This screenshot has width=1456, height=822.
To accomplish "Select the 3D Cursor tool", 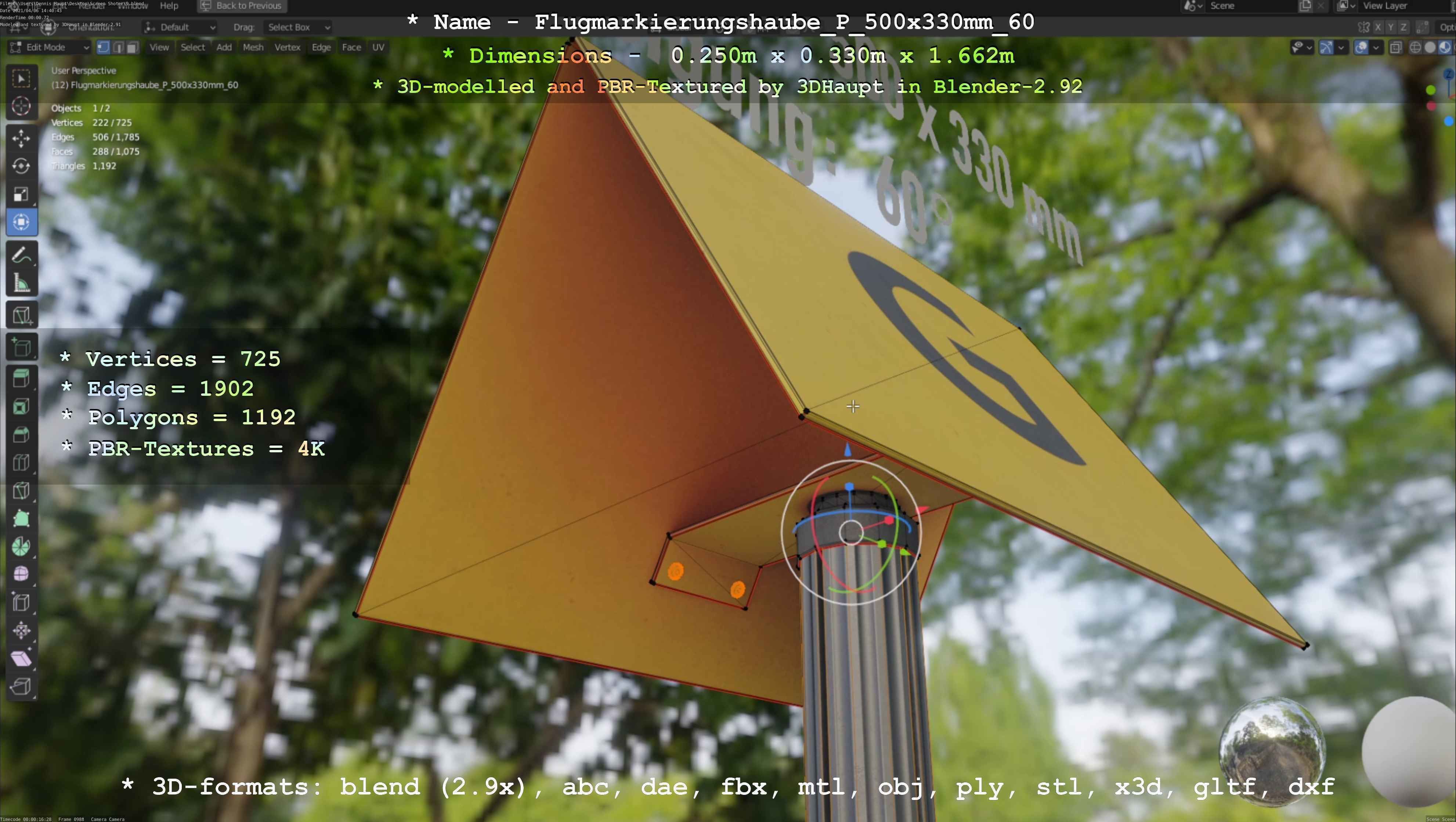I will (21, 106).
